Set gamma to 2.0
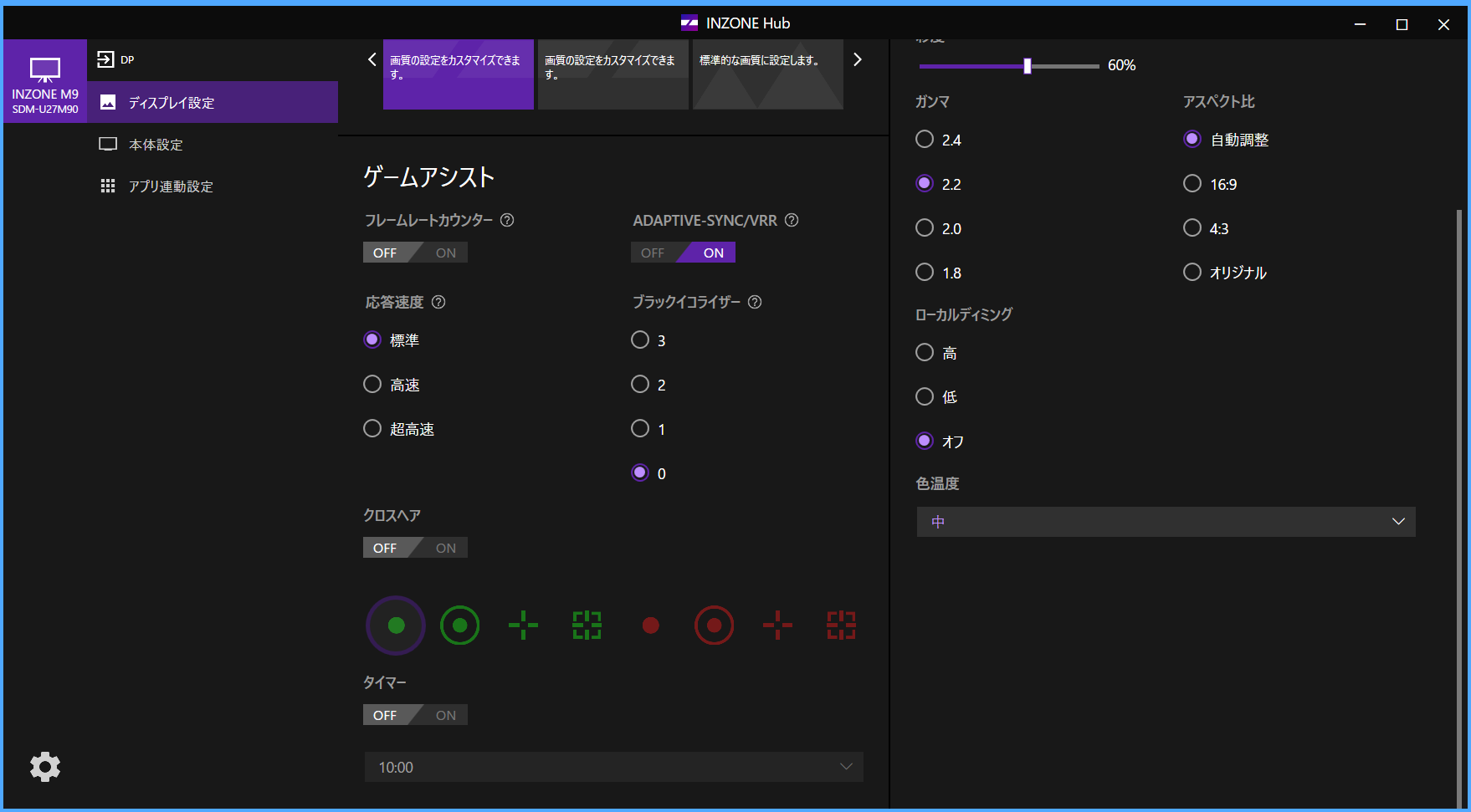 click(925, 227)
